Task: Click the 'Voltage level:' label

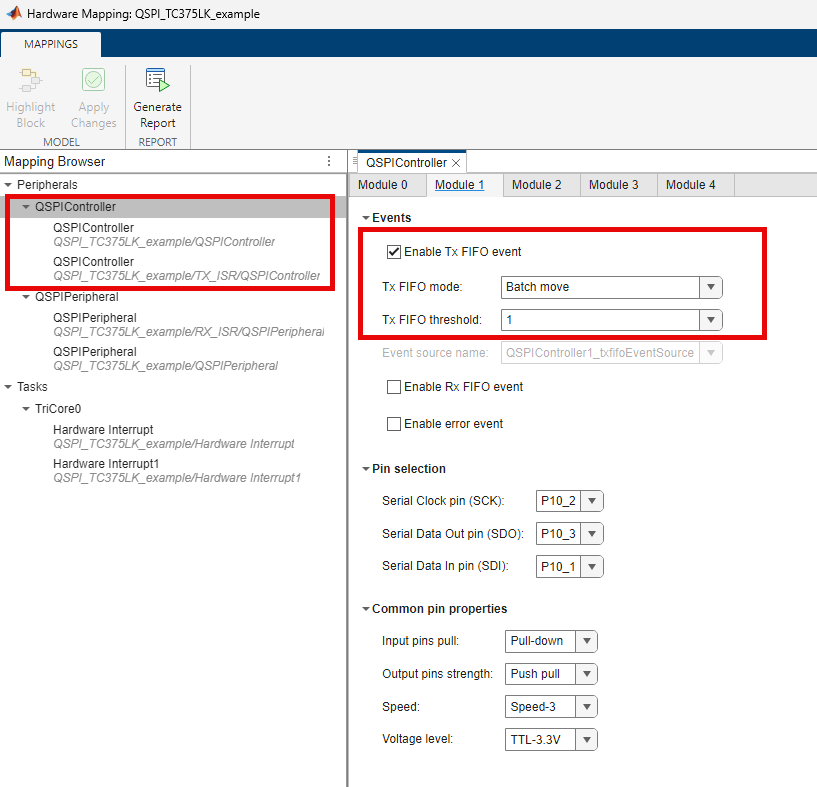Action: (x=417, y=739)
